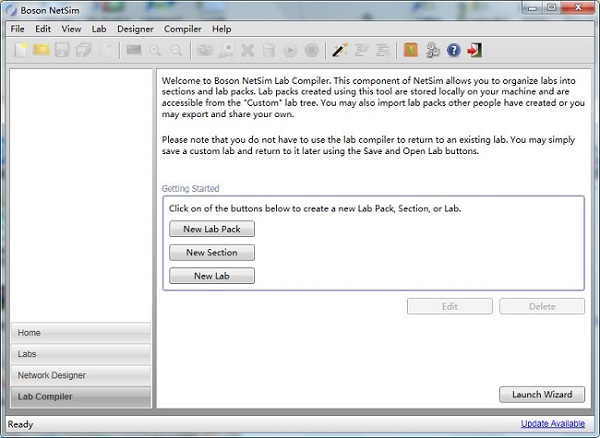The width and height of the screenshot is (600, 438).
Task: Click the yellow Open folder icon
Action: 41,50
